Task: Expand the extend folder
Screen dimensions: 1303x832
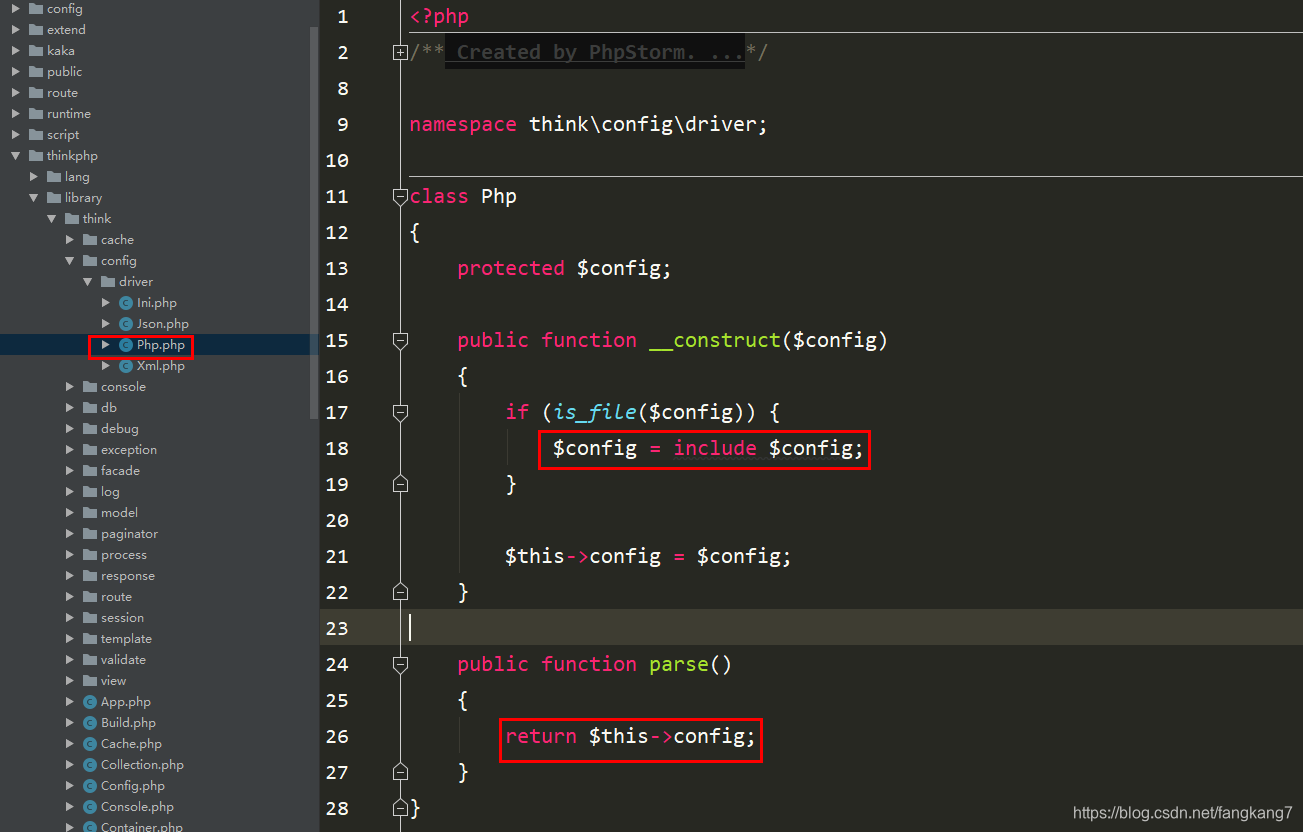Action: pyautogui.click(x=16, y=30)
